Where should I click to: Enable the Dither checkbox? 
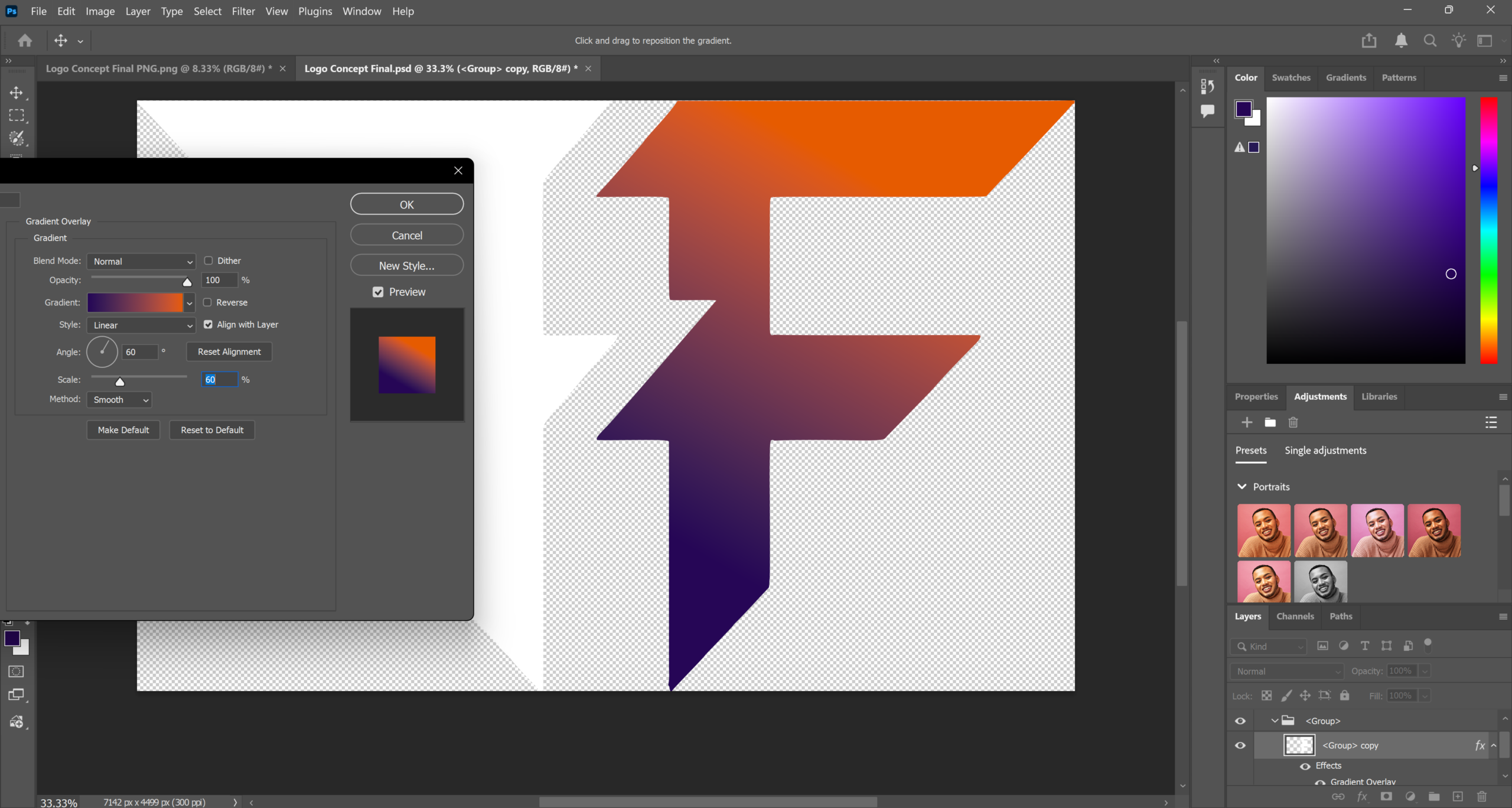pos(208,260)
